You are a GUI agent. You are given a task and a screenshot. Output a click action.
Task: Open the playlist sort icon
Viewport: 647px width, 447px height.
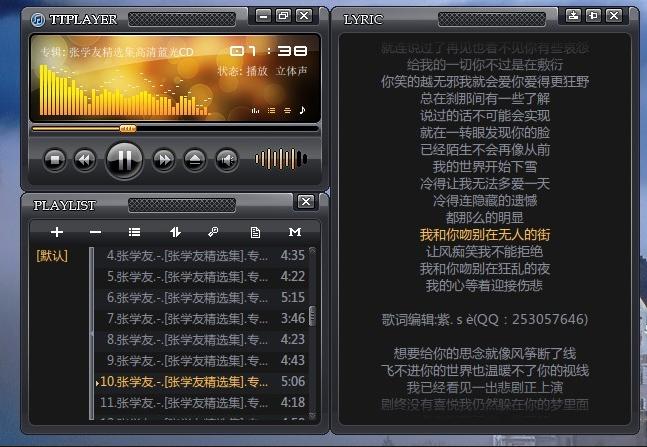[x=175, y=232]
